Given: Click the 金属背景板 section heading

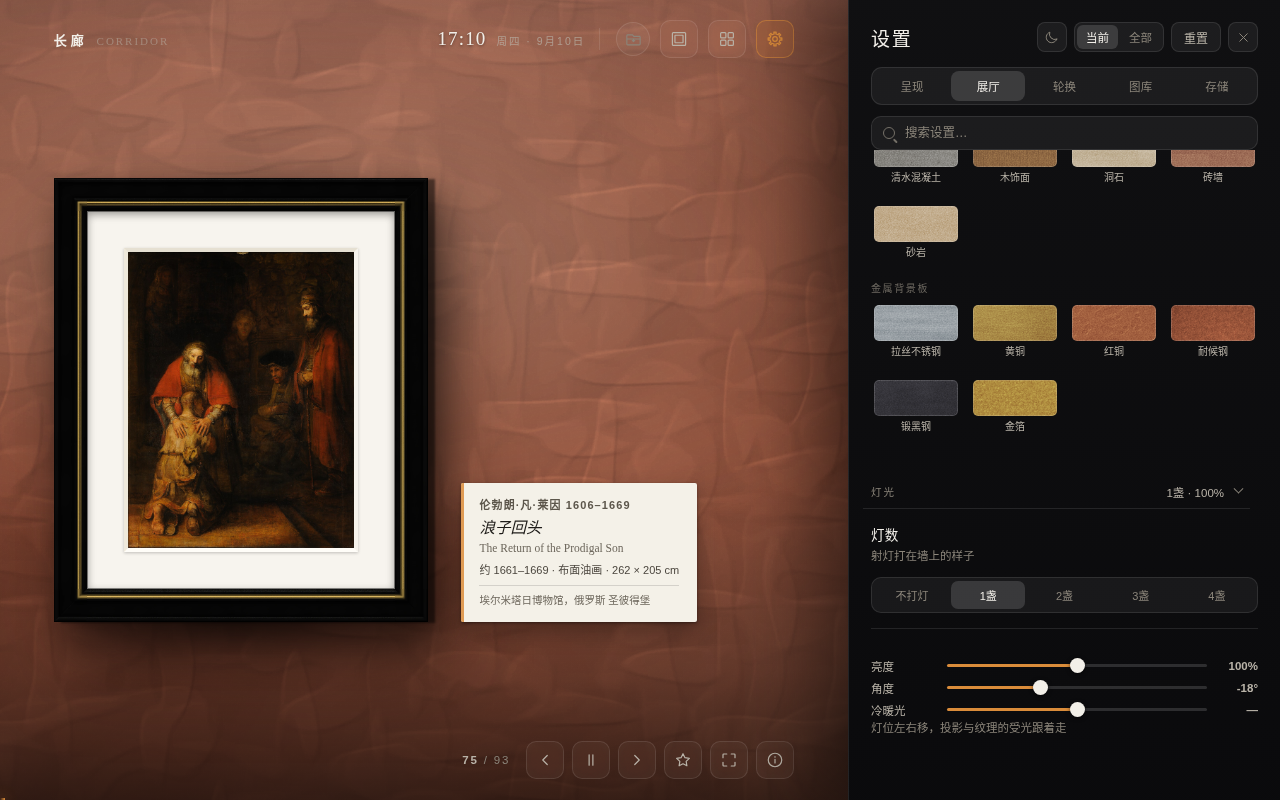Looking at the screenshot, I should pyautogui.click(x=899, y=288).
